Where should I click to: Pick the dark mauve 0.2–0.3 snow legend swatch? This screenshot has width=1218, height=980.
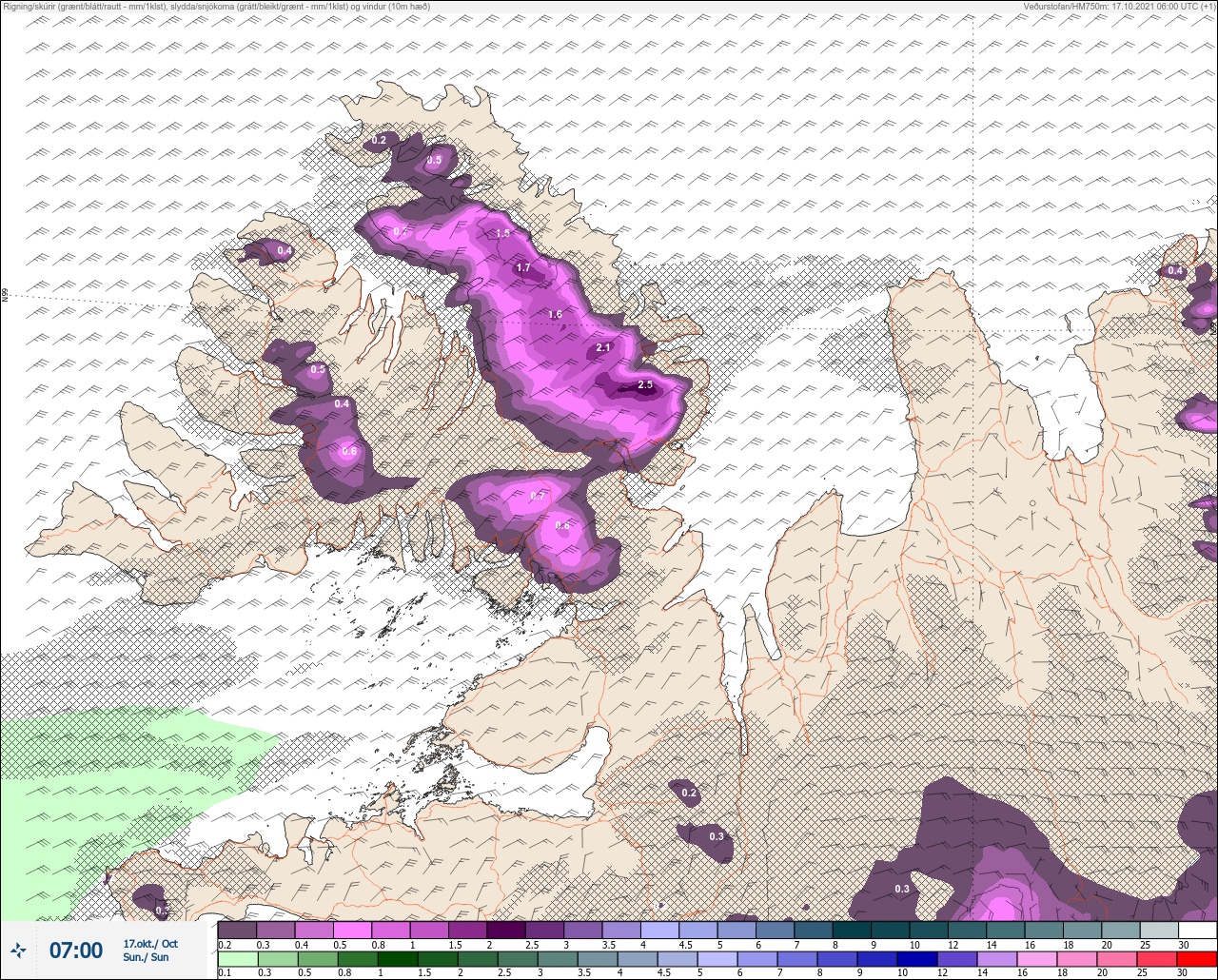click(237, 930)
